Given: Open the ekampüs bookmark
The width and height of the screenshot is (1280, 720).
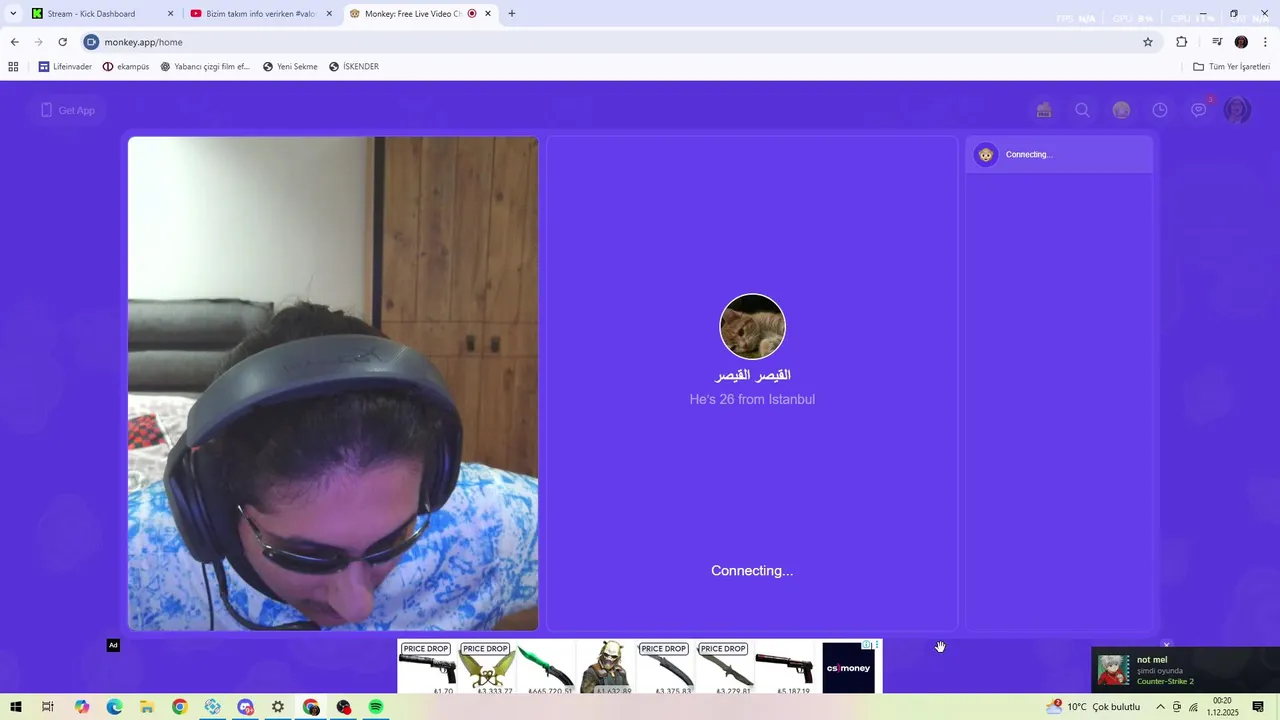Looking at the screenshot, I should pos(126,67).
